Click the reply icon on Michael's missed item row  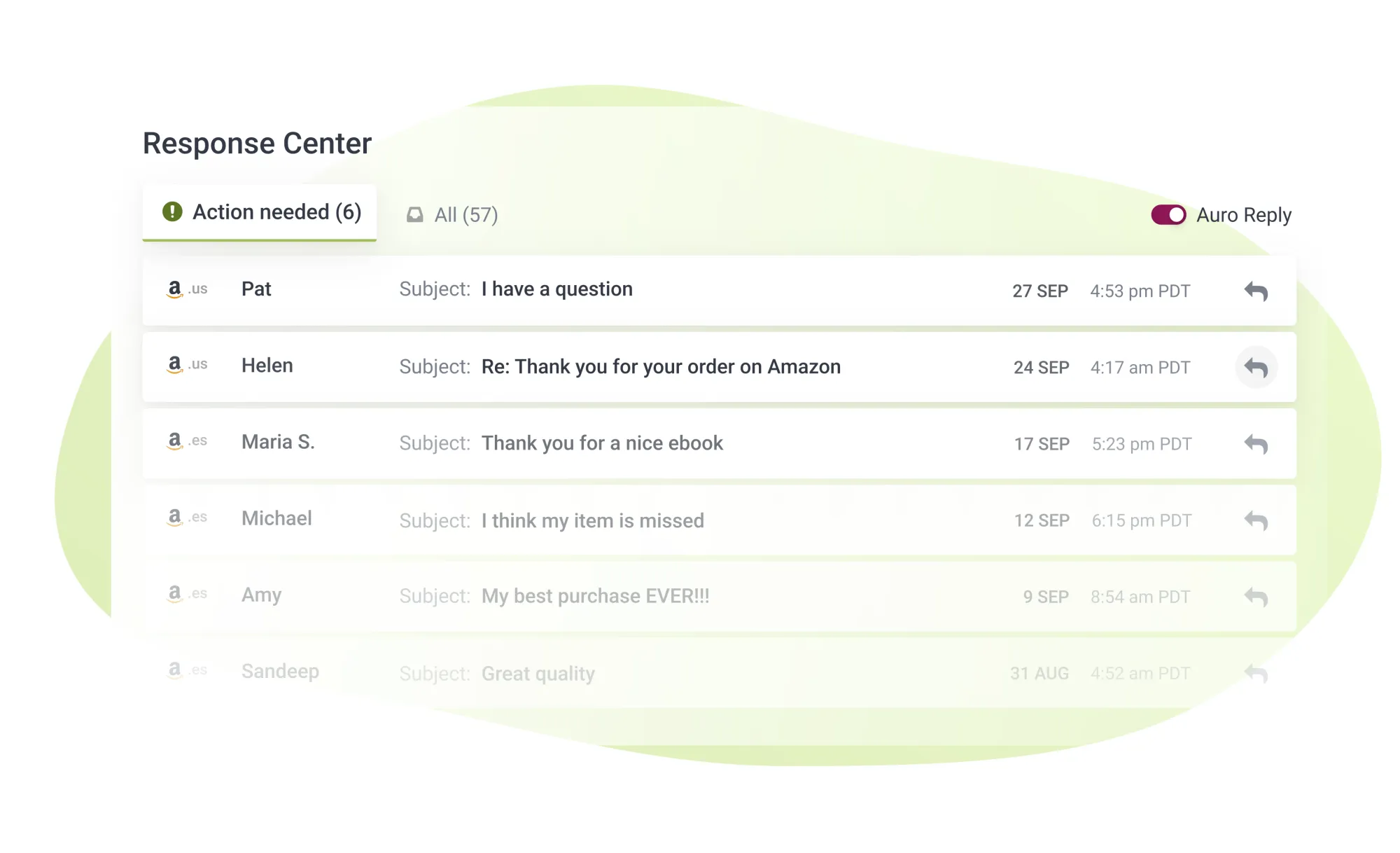click(x=1256, y=520)
